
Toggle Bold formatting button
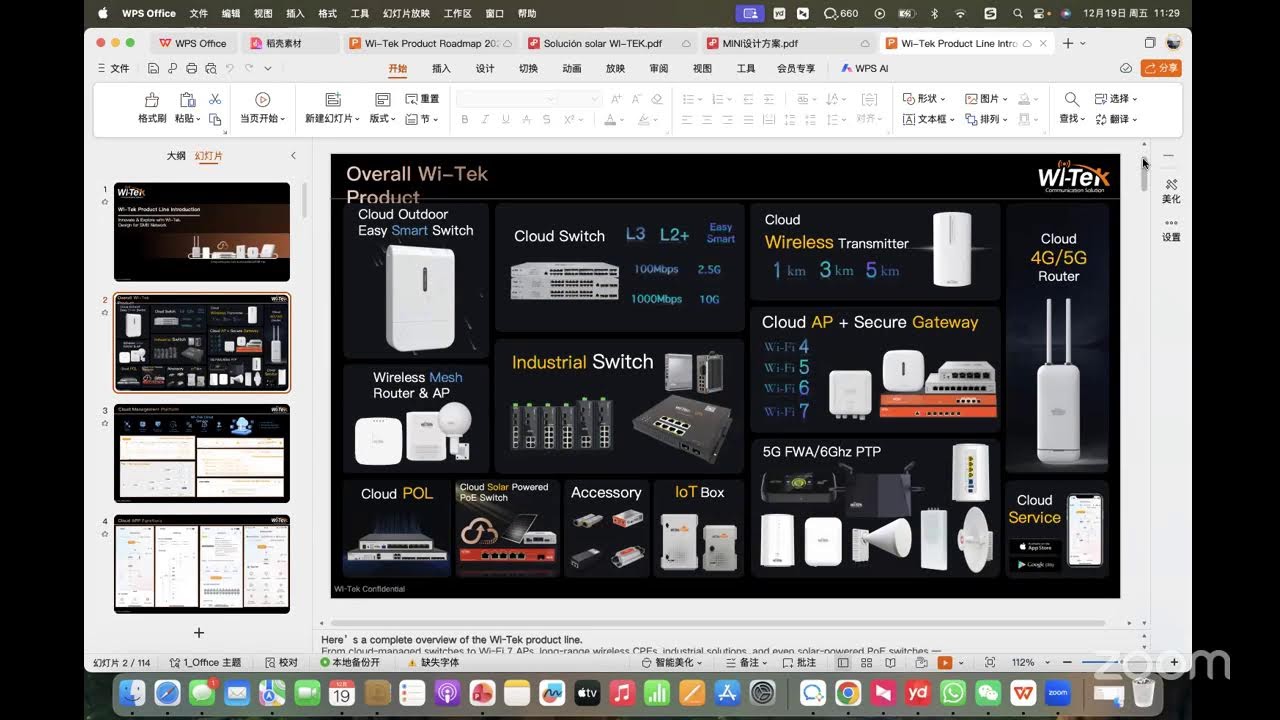(x=465, y=119)
